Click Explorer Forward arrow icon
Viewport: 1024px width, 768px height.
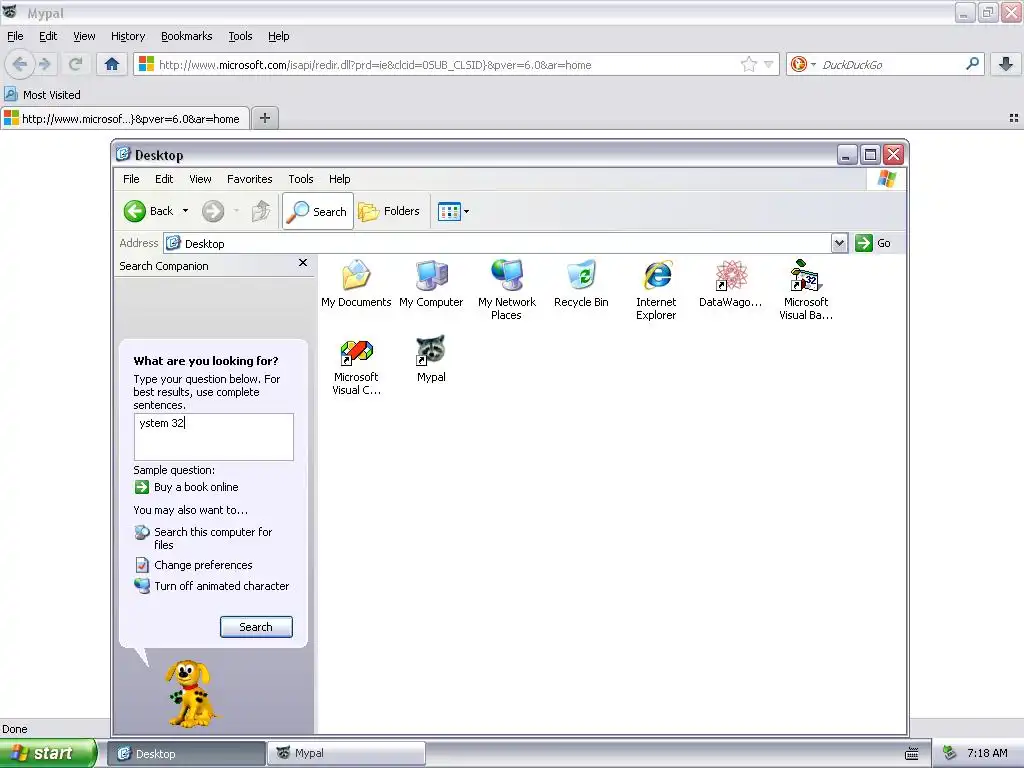click(x=213, y=211)
